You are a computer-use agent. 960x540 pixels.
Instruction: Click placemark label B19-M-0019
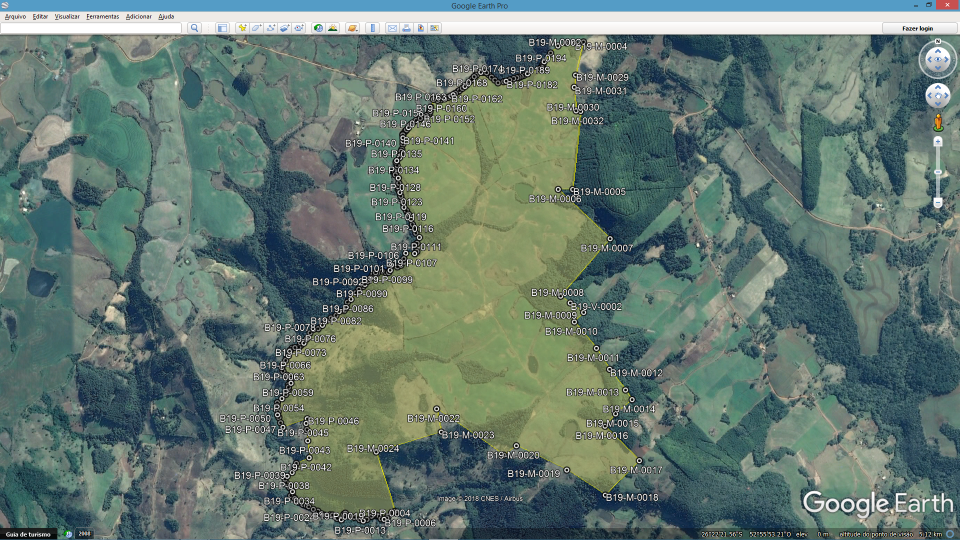click(534, 473)
